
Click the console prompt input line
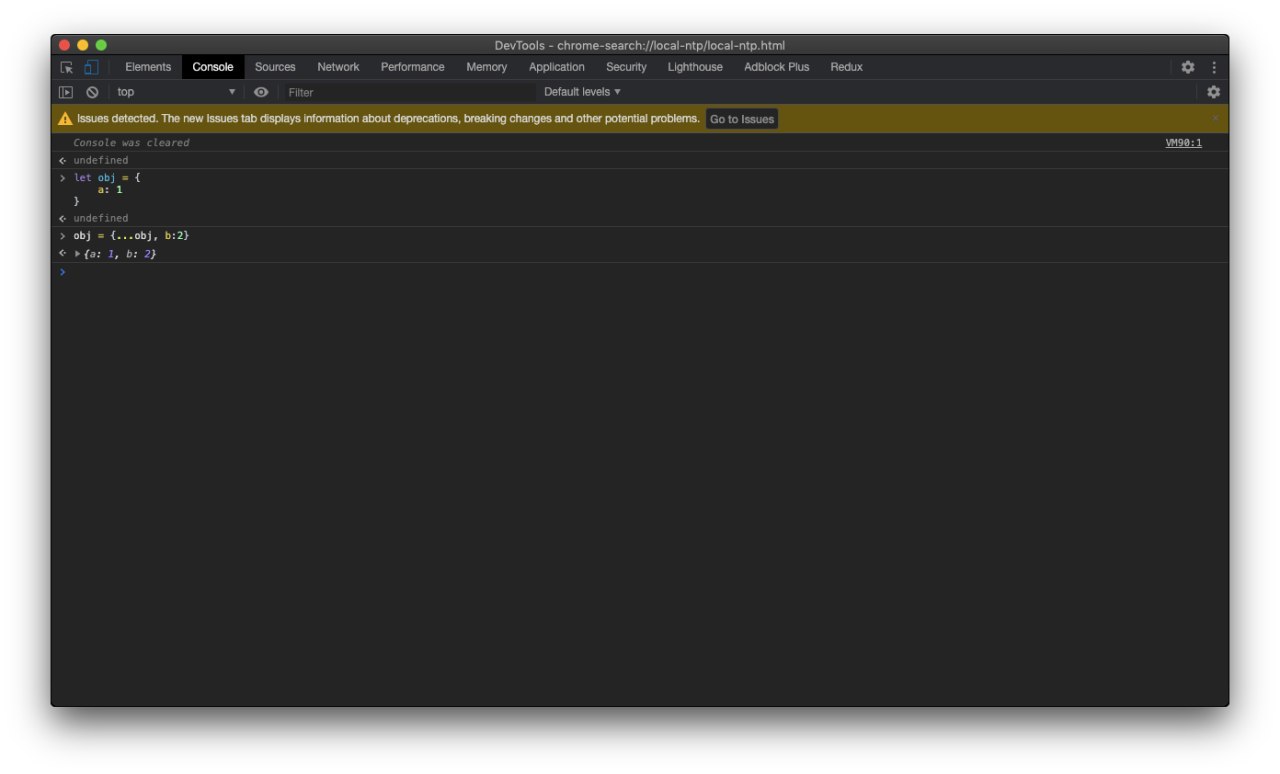640,272
